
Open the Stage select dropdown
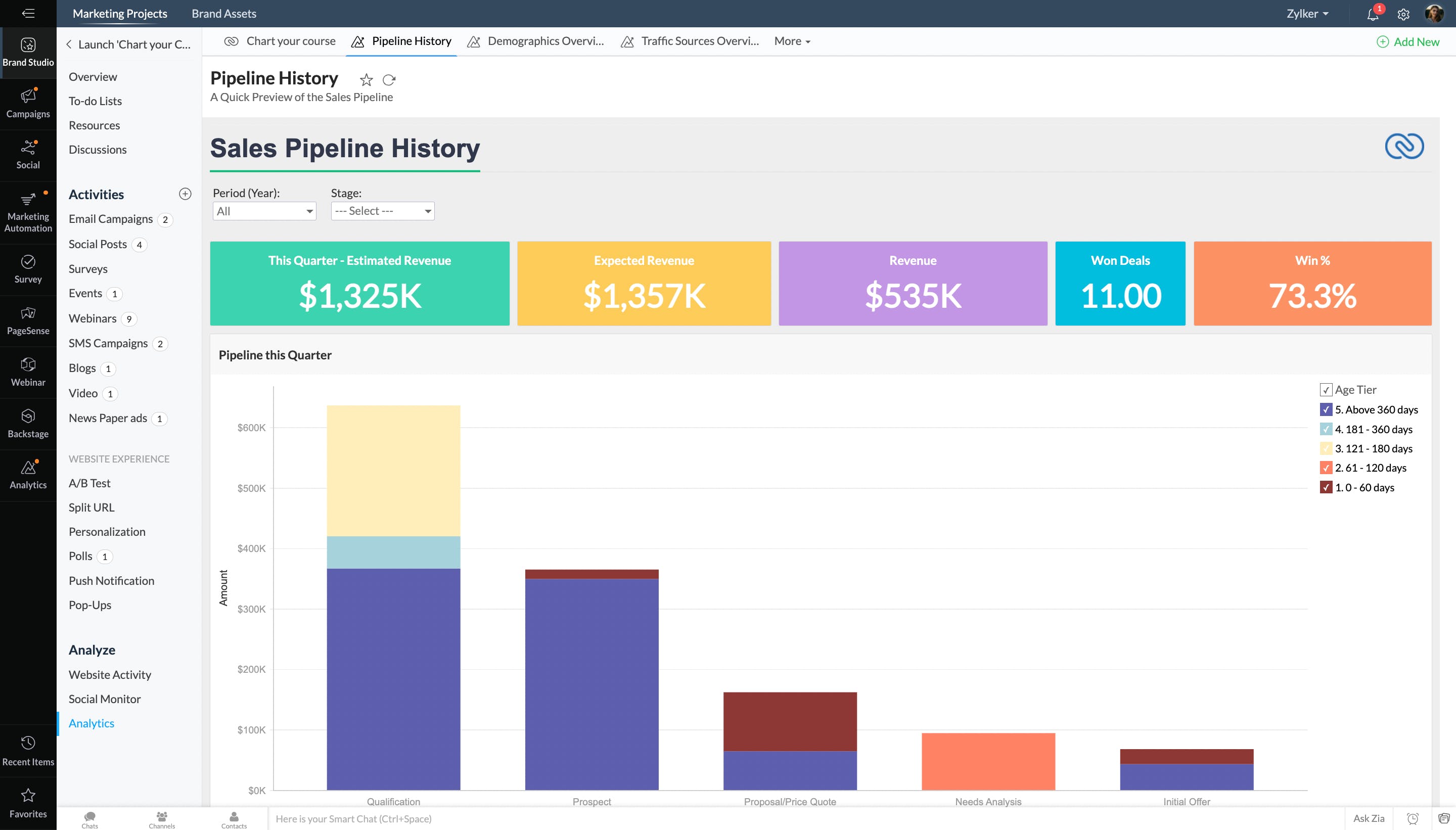pos(383,211)
